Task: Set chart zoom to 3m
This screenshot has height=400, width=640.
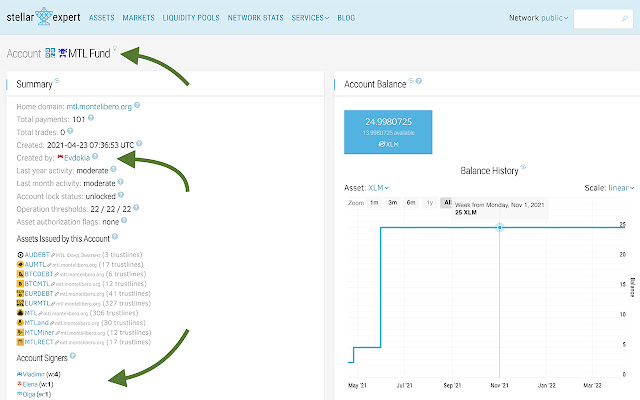Action: tap(393, 202)
